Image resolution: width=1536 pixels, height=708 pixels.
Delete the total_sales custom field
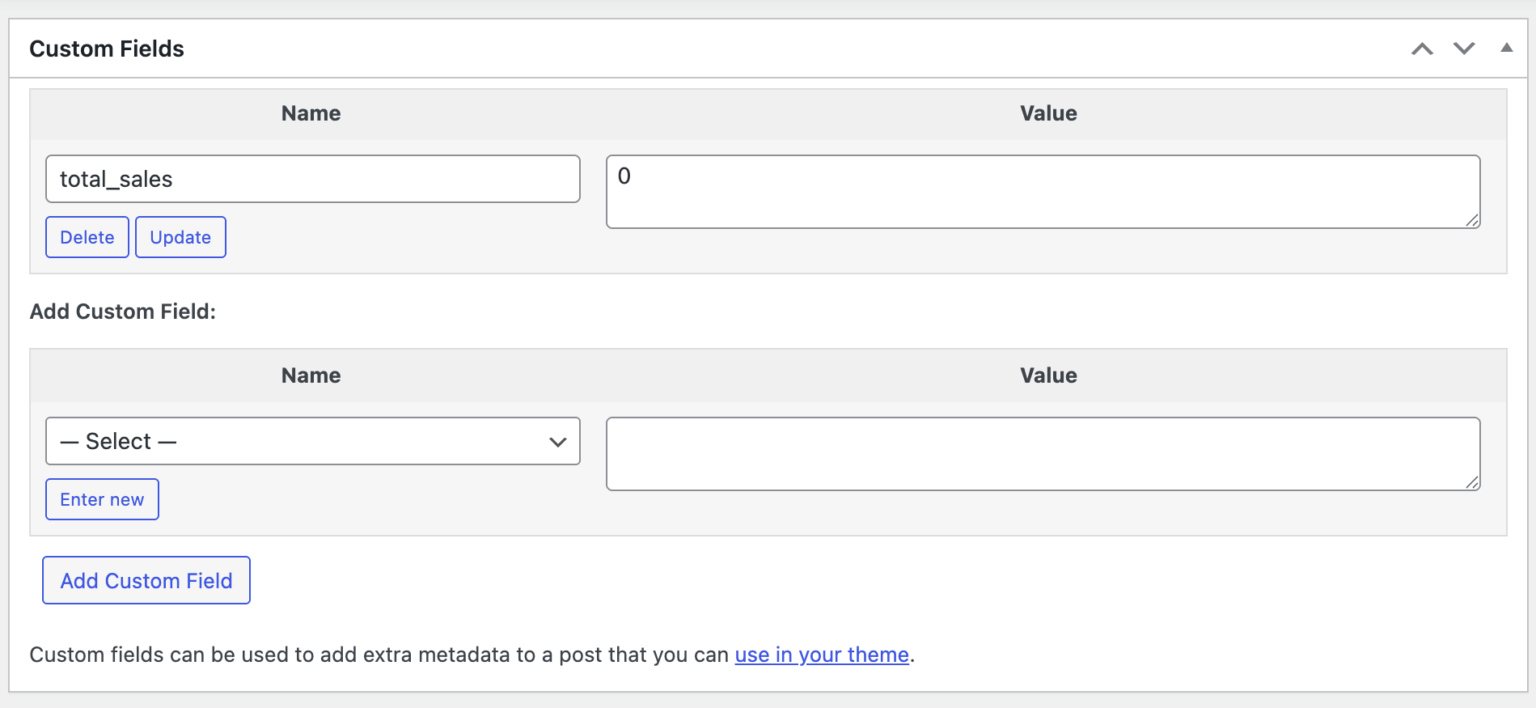click(86, 237)
